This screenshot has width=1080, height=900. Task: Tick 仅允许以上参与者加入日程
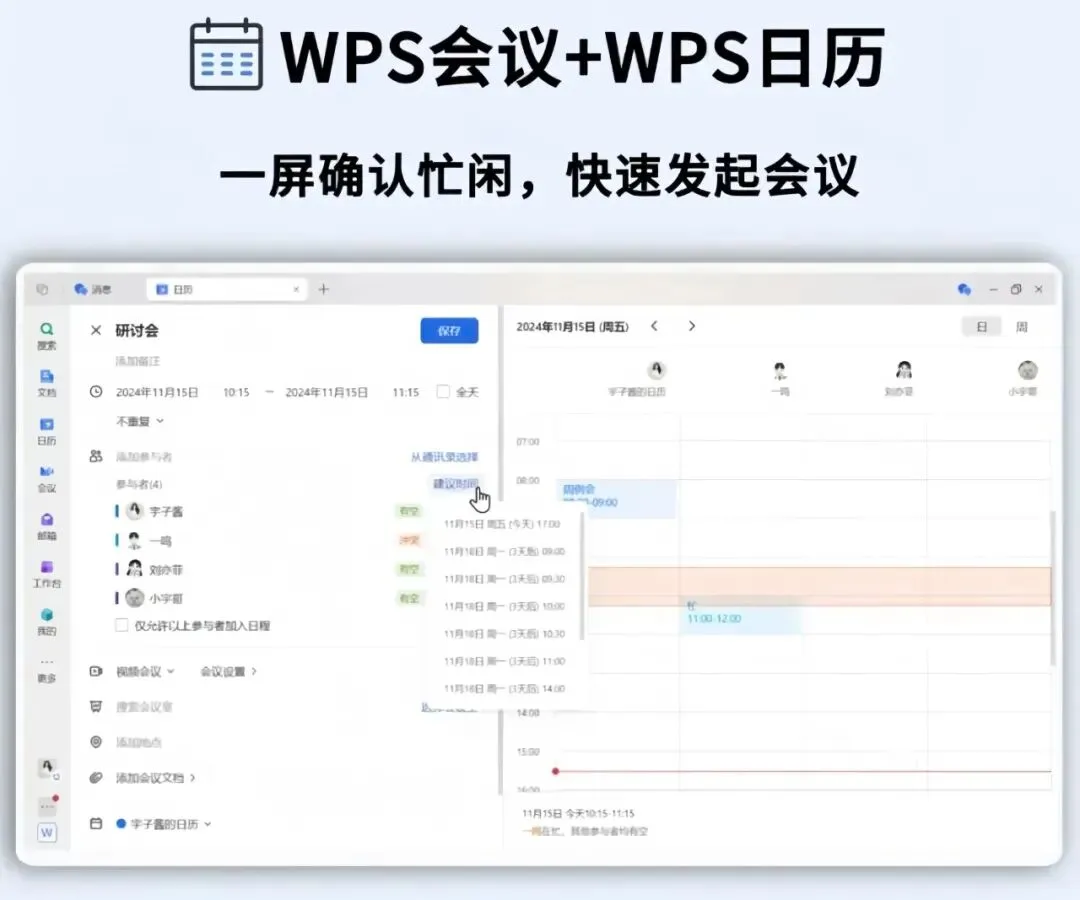pyautogui.click(x=122, y=625)
